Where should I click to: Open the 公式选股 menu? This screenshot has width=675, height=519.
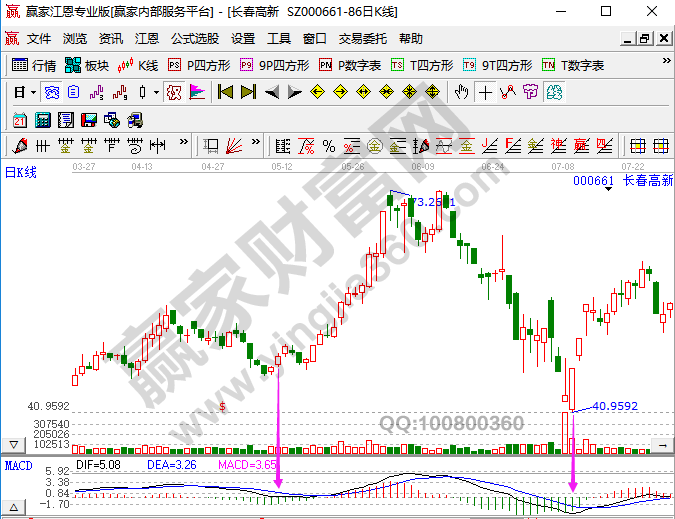194,39
